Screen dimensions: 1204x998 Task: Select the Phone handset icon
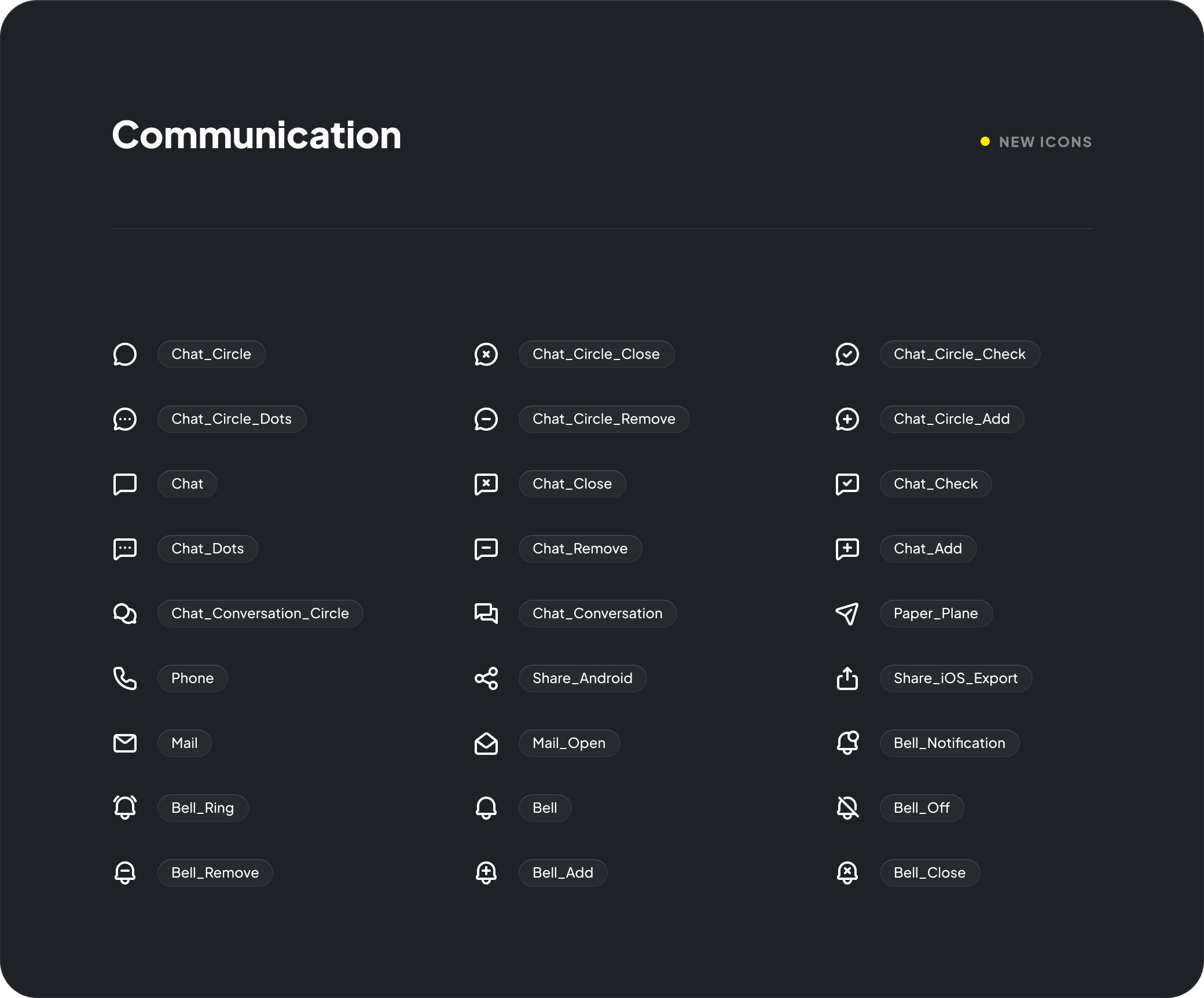(x=125, y=678)
